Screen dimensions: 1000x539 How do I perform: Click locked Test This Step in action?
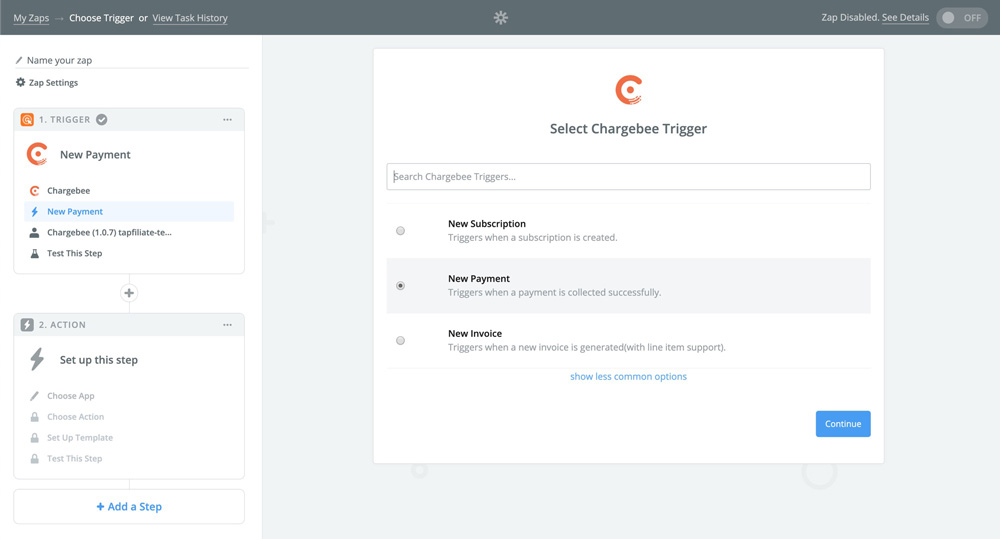(129, 459)
